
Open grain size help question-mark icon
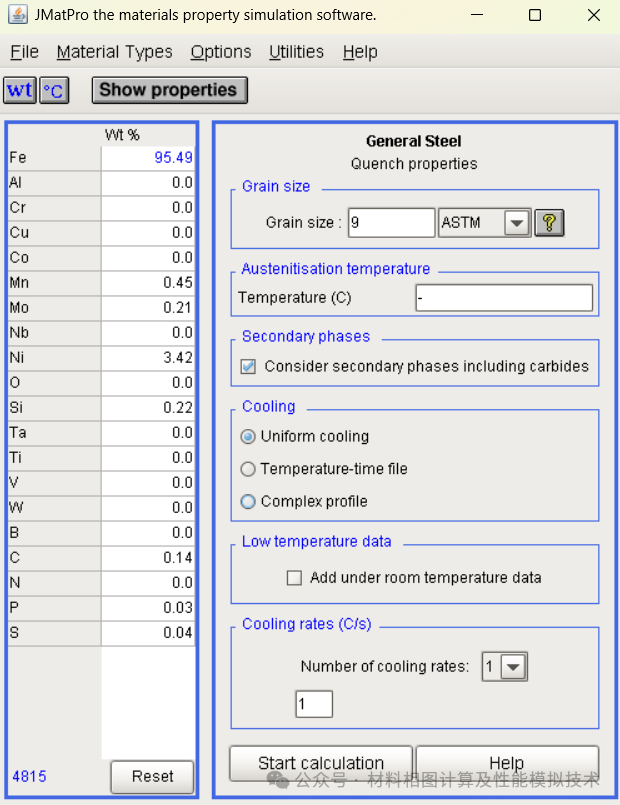(x=549, y=223)
